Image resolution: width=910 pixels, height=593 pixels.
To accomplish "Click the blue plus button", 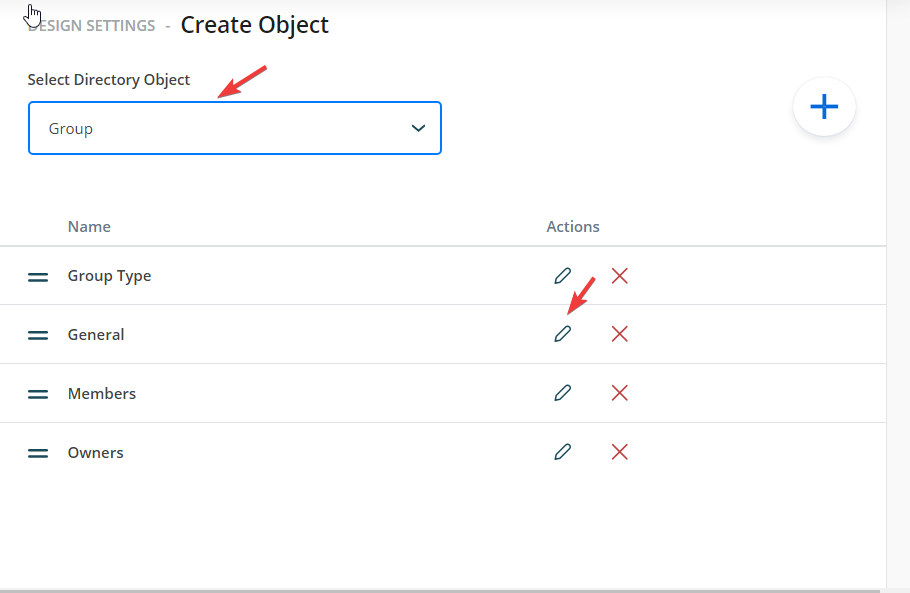I will pos(824,106).
